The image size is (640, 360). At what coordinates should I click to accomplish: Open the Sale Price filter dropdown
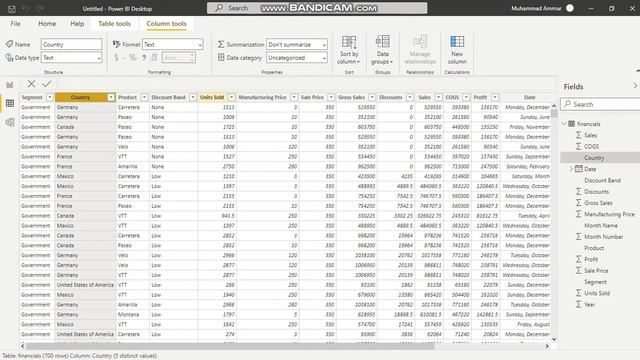tap(331, 97)
